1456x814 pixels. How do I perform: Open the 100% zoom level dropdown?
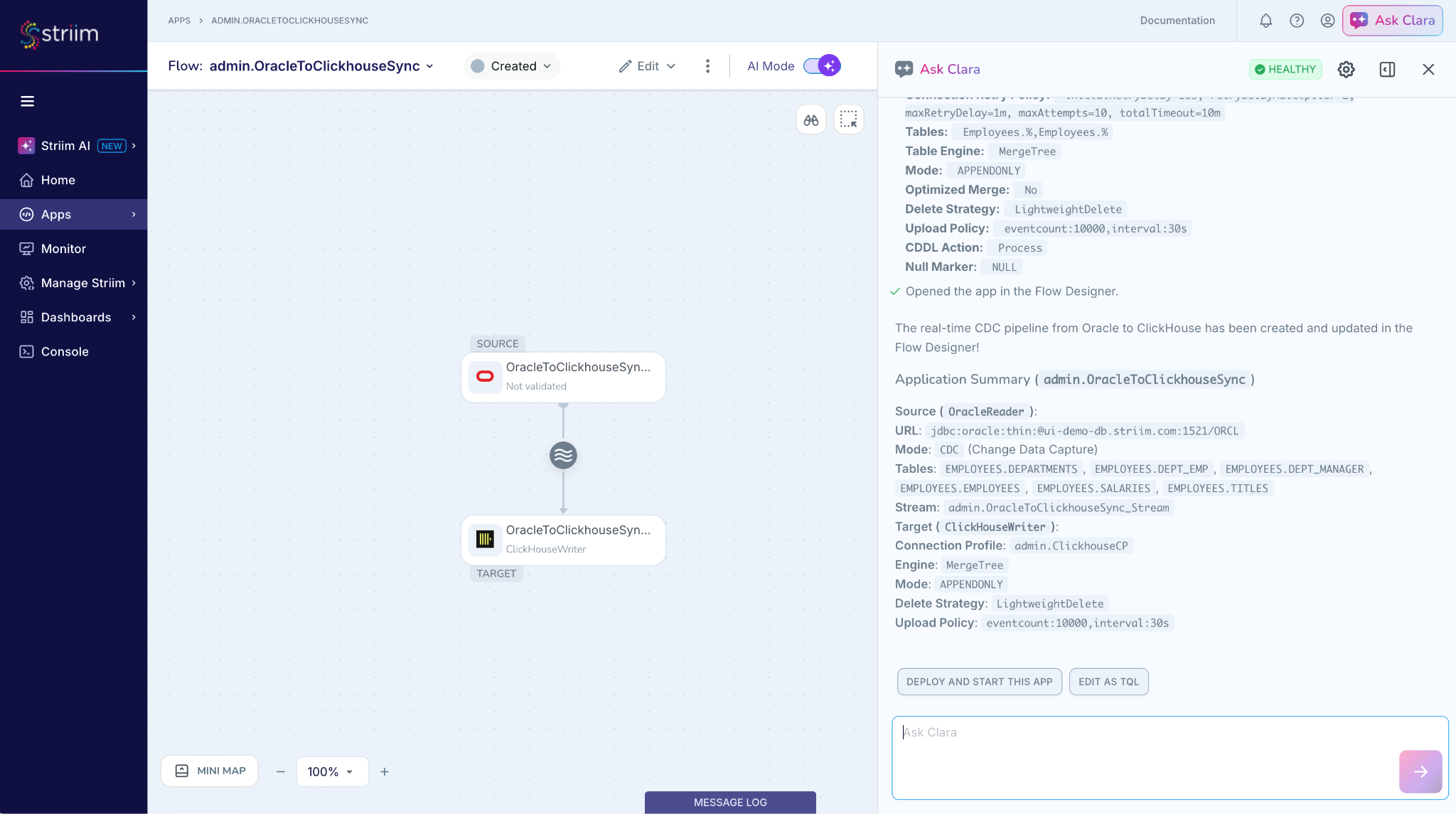[332, 771]
